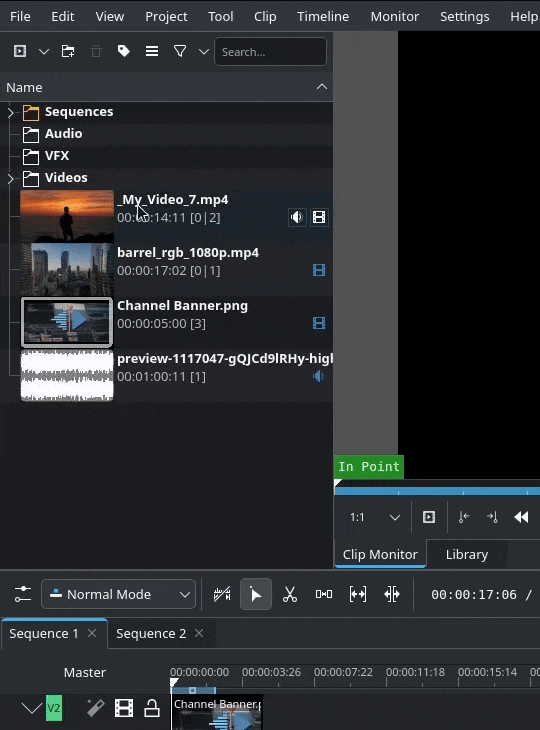540x730 pixels.
Task: Click the Create Folder bin icon
Action: point(68,51)
